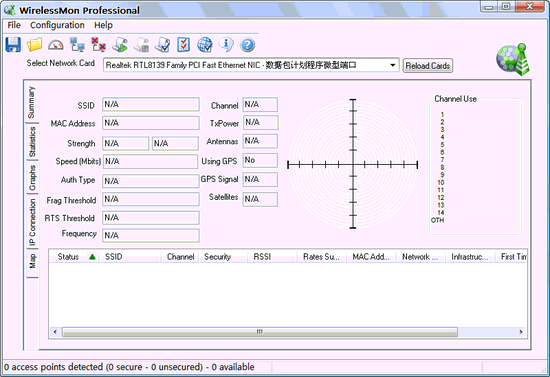
Task: Click the second Strength value field
Action: (175, 143)
